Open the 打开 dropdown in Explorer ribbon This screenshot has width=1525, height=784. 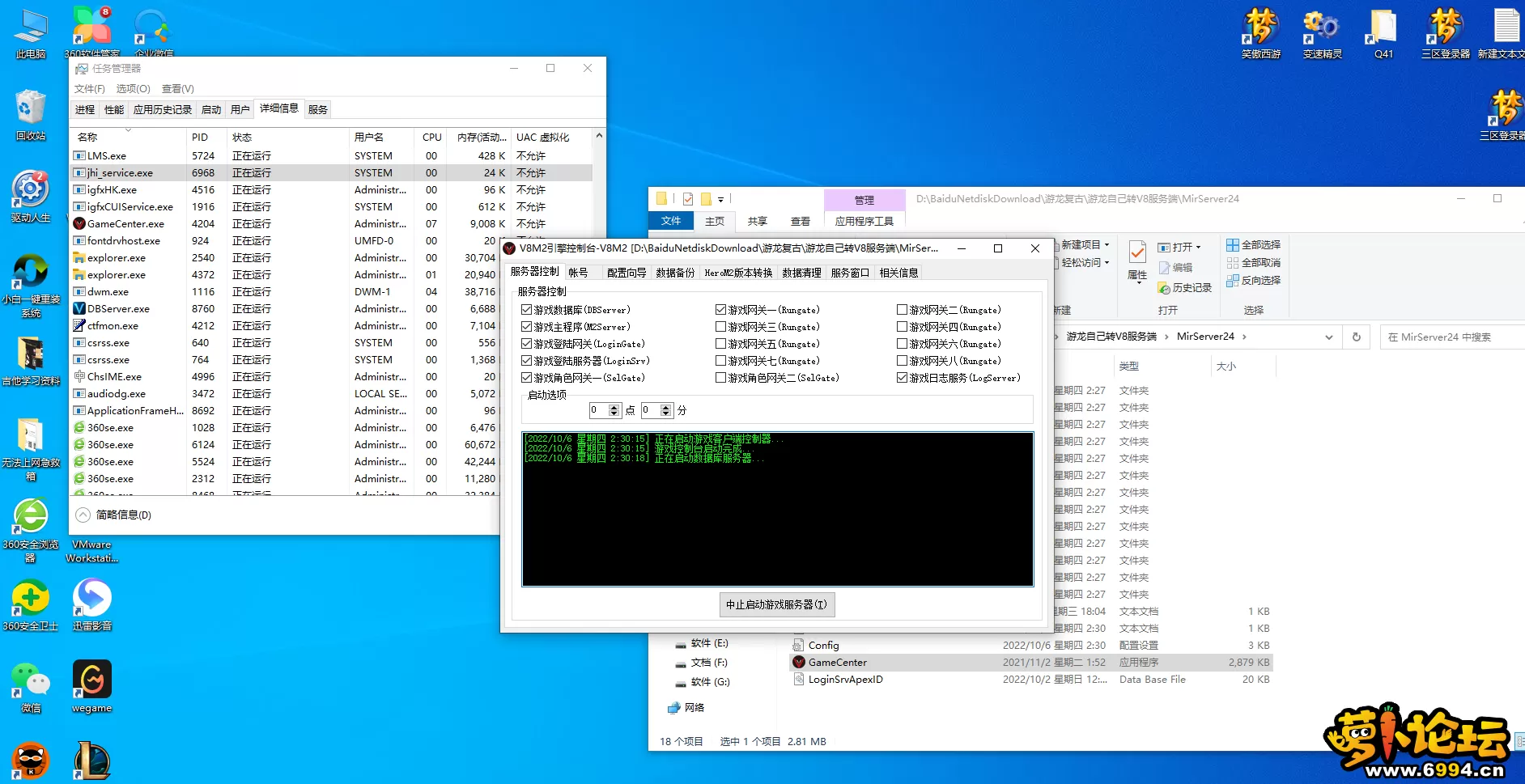pos(1179,247)
